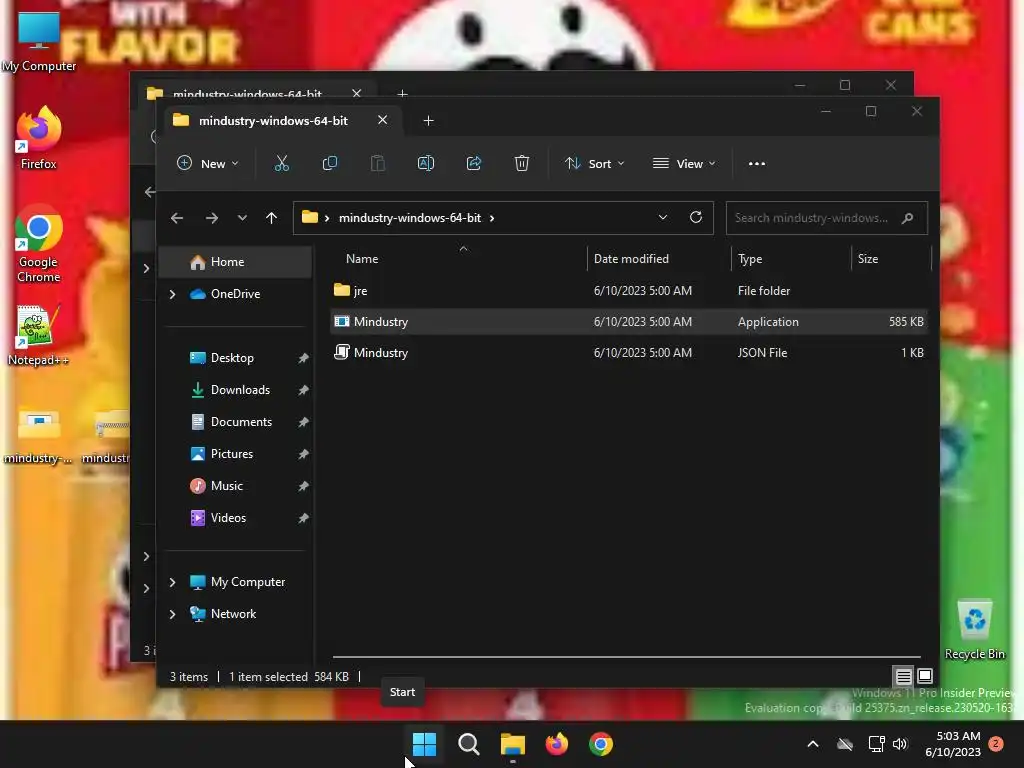Open the New item dropdown
Viewport: 1024px width, 768px height.
[208, 163]
